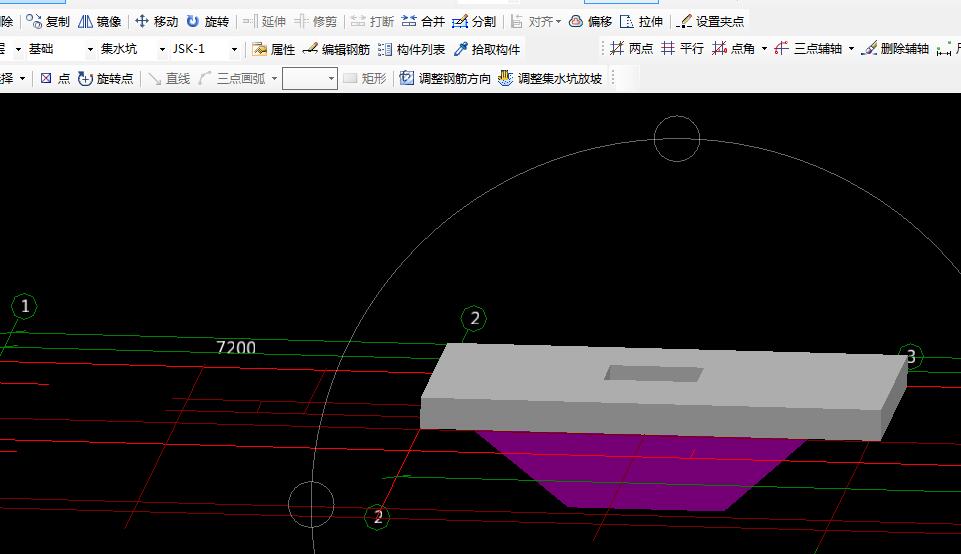
Task: Click the 直线 (Line) draw tool
Action: tap(169, 78)
